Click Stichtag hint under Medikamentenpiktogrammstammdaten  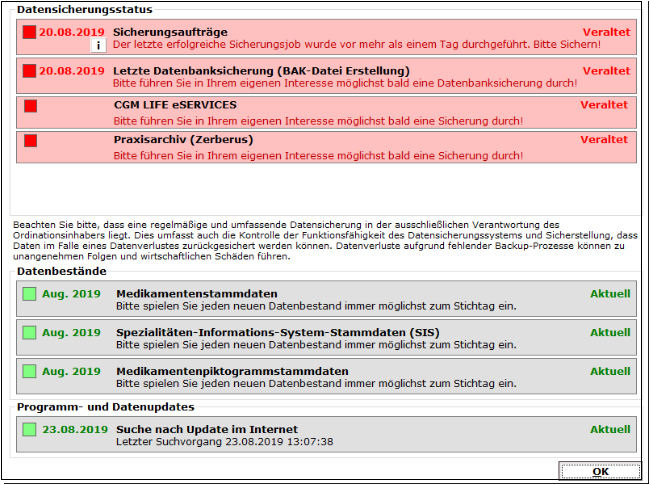coord(316,383)
